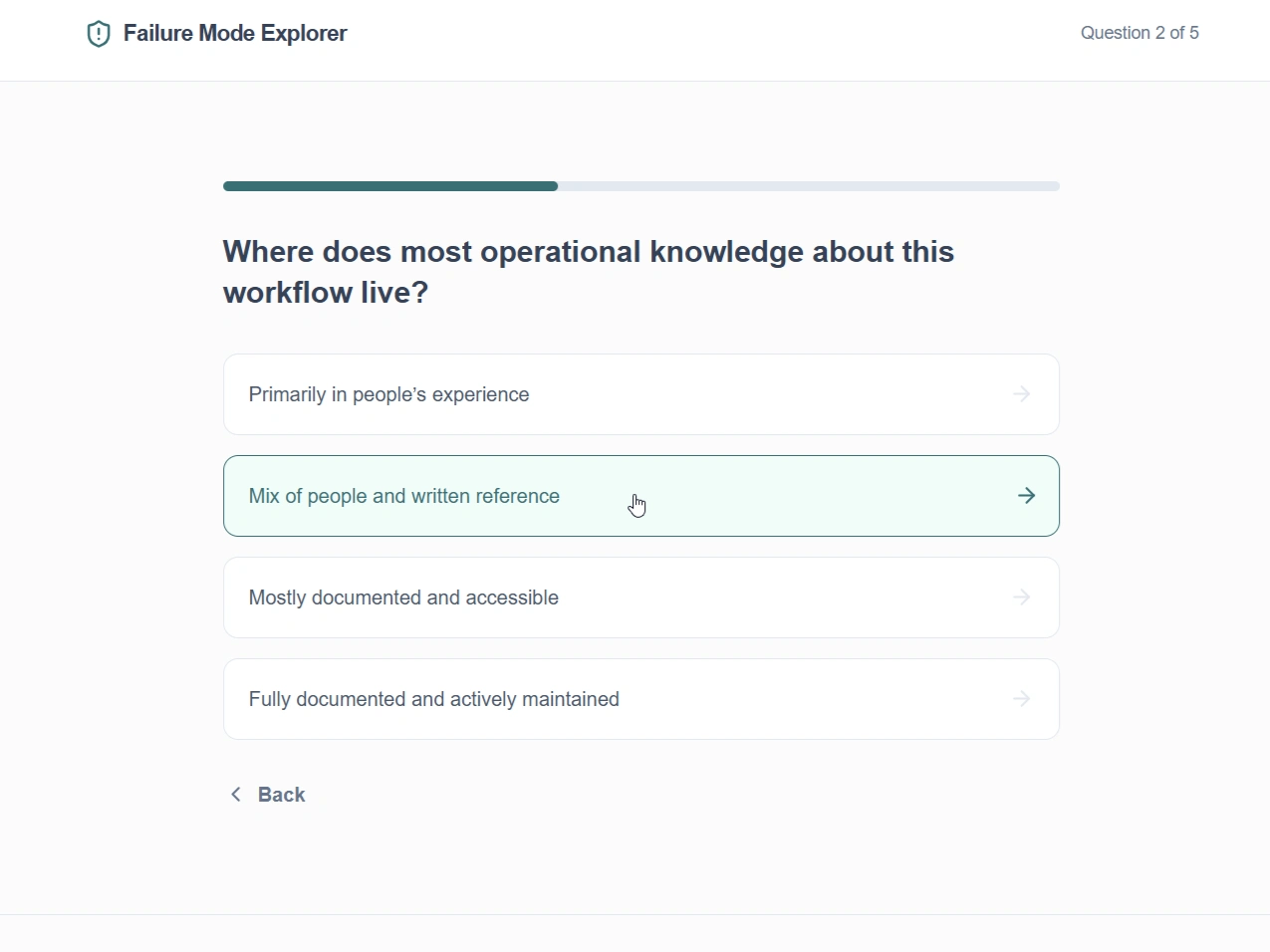Click the arrow beside 'Primarily in people's experience'

[x=1021, y=394]
